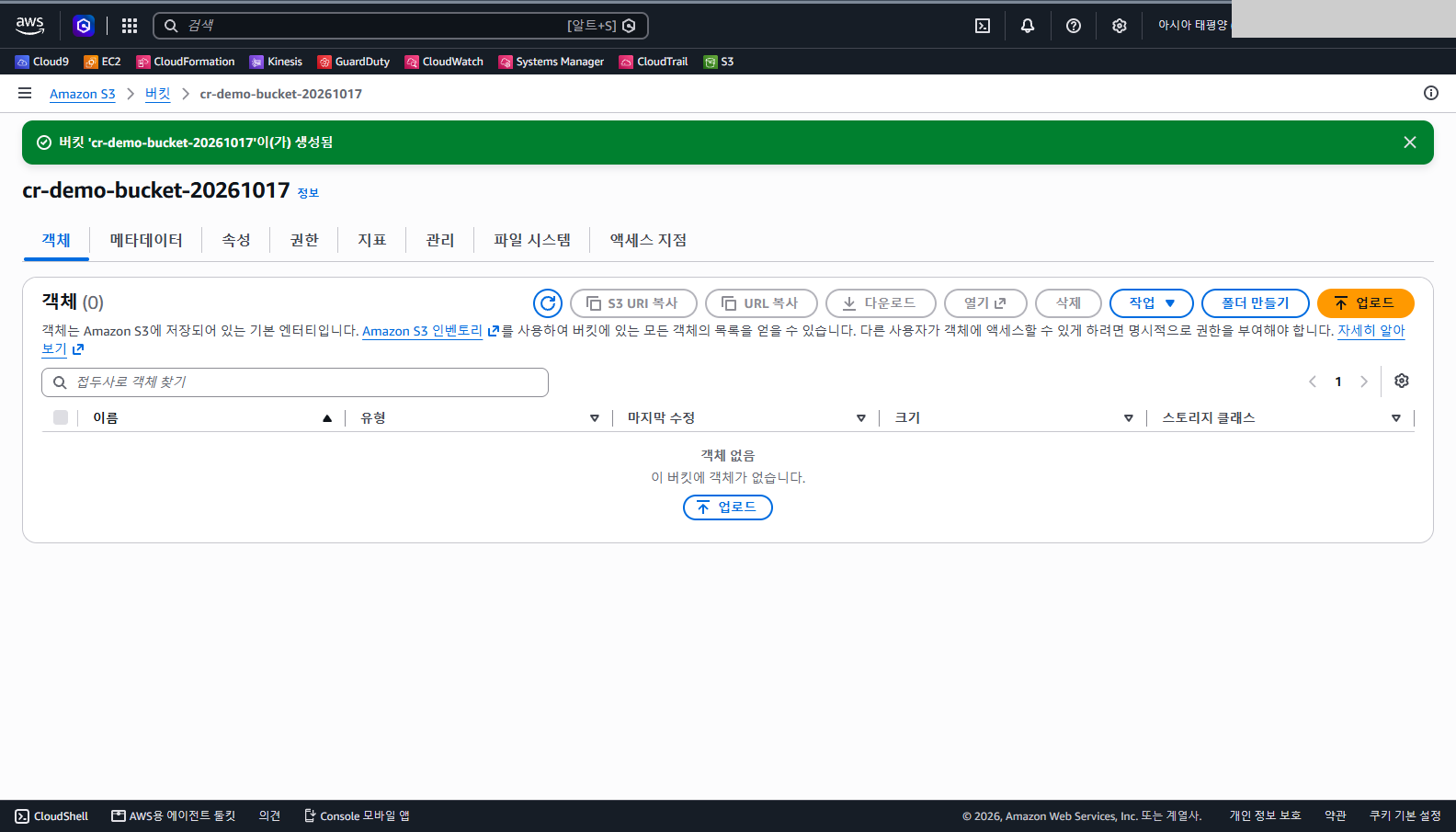Viewport: 1456px width, 832px height.
Task: Click the orange 업로드 button
Action: pyautogui.click(x=1366, y=303)
